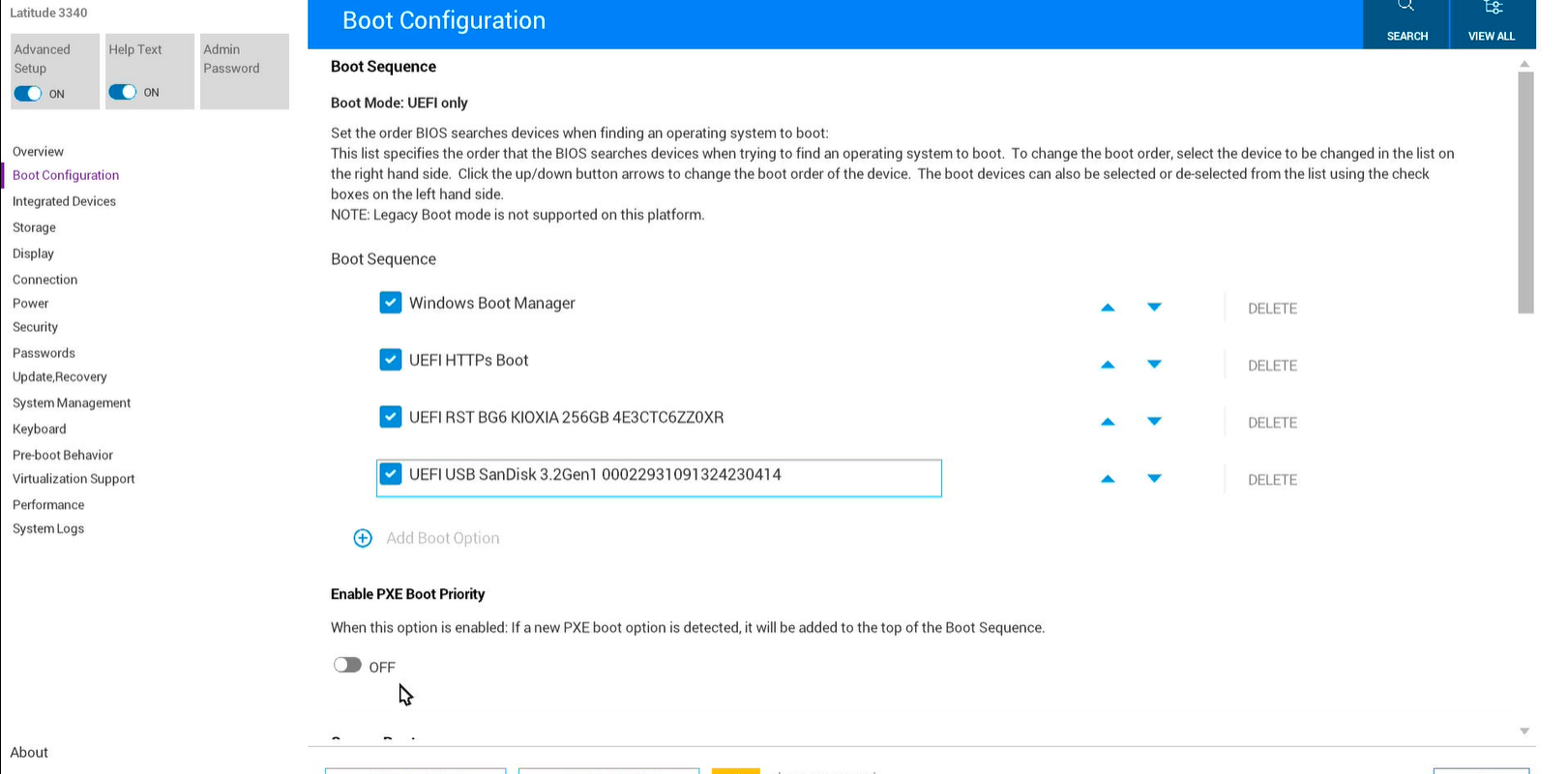Delete Windows Boot Manager entry
This screenshot has width=1568, height=774.
pyautogui.click(x=1272, y=309)
